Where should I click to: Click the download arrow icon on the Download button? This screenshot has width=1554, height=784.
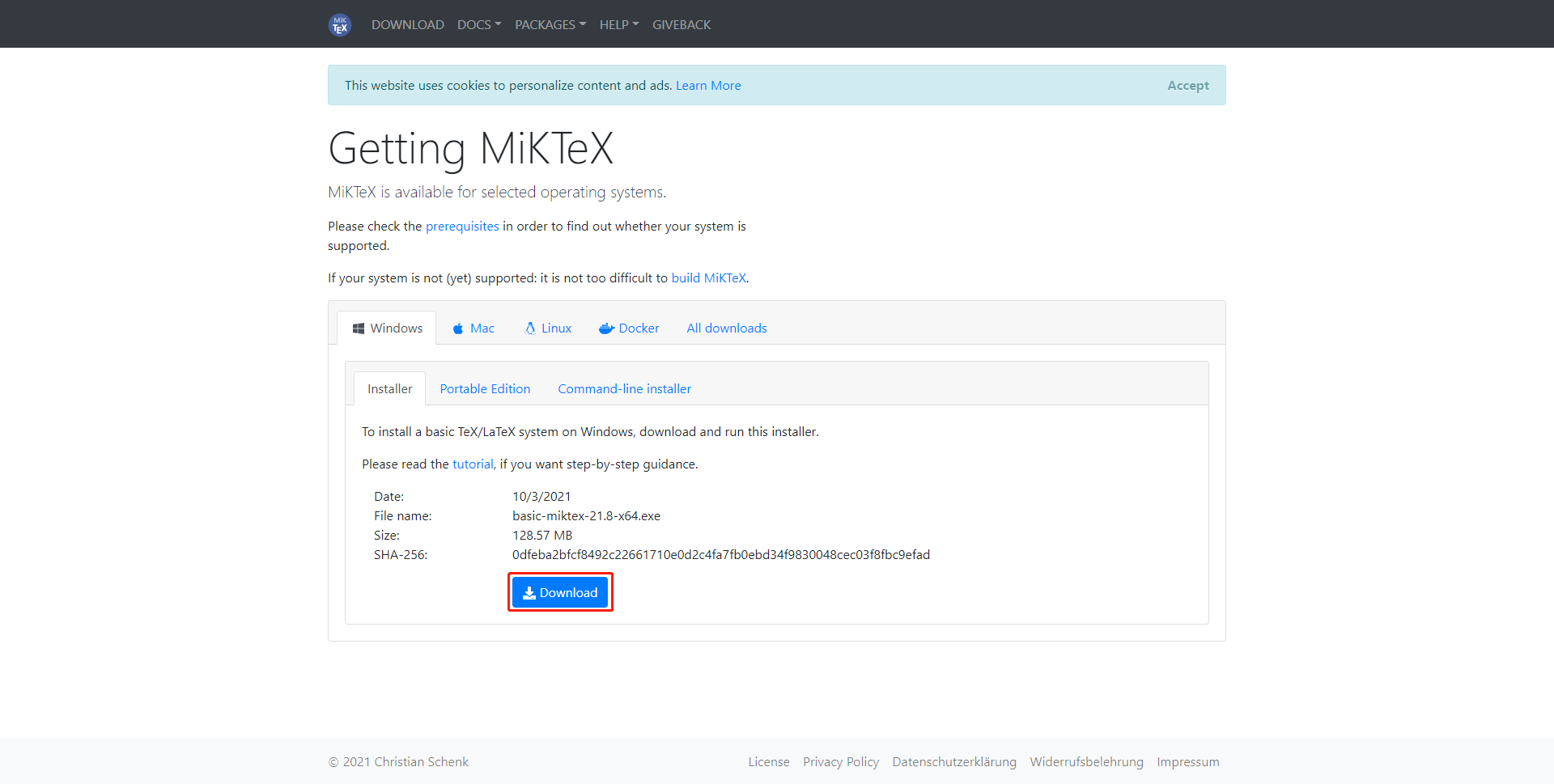pyautogui.click(x=531, y=592)
